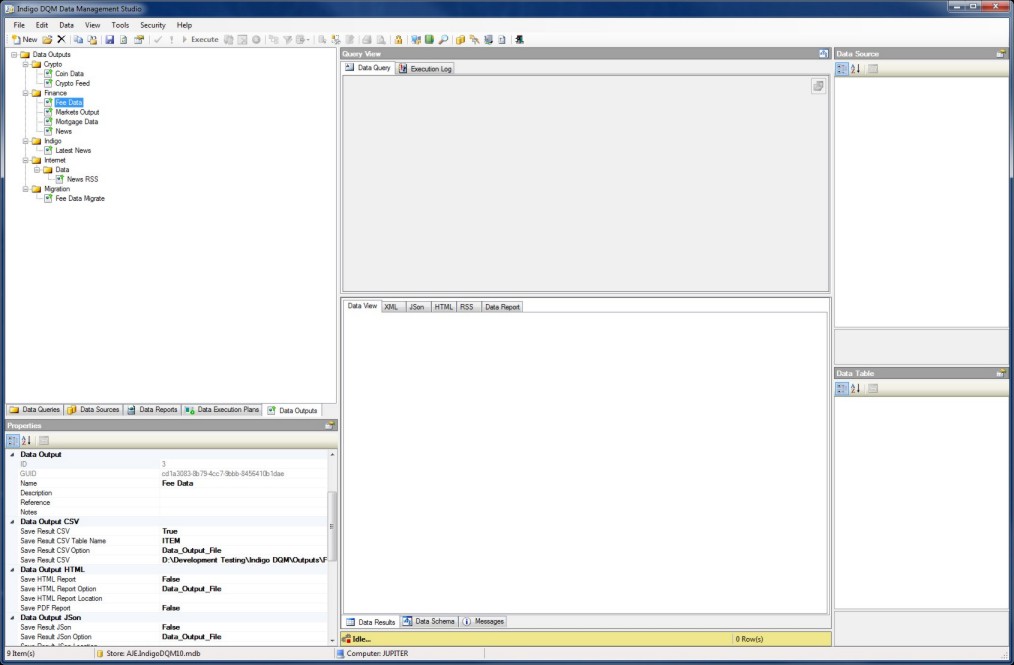
Task: Sort Properties alphabetically with A-Z icon
Action: click(27, 440)
